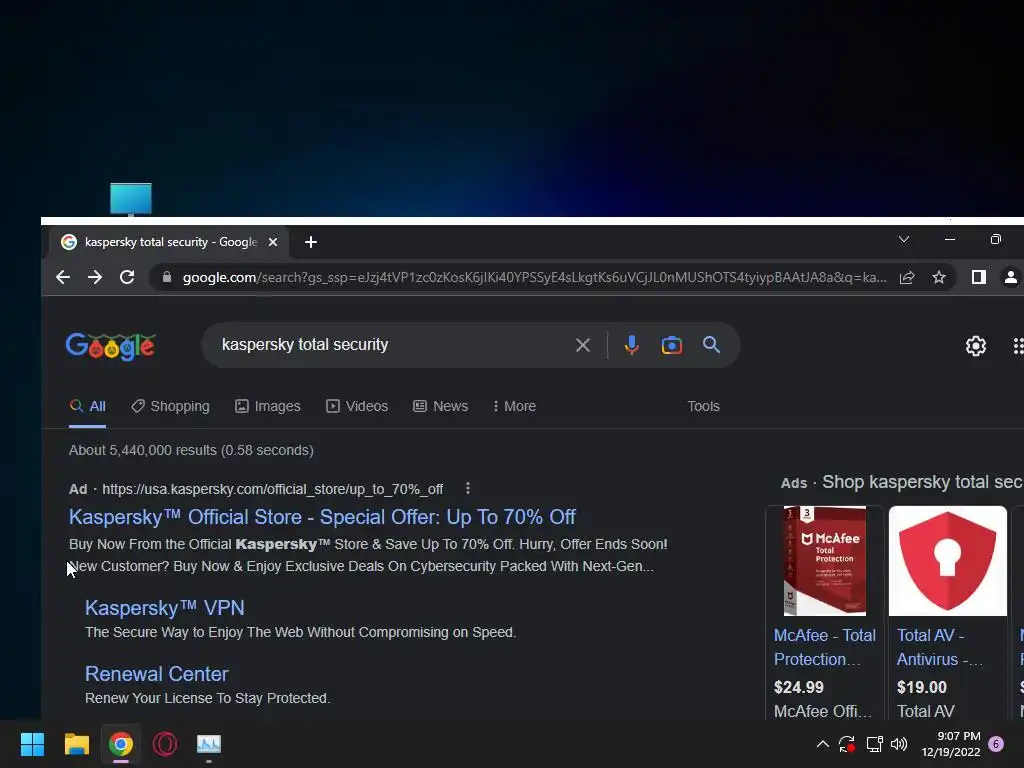Open File Explorer from the taskbar

76,744
